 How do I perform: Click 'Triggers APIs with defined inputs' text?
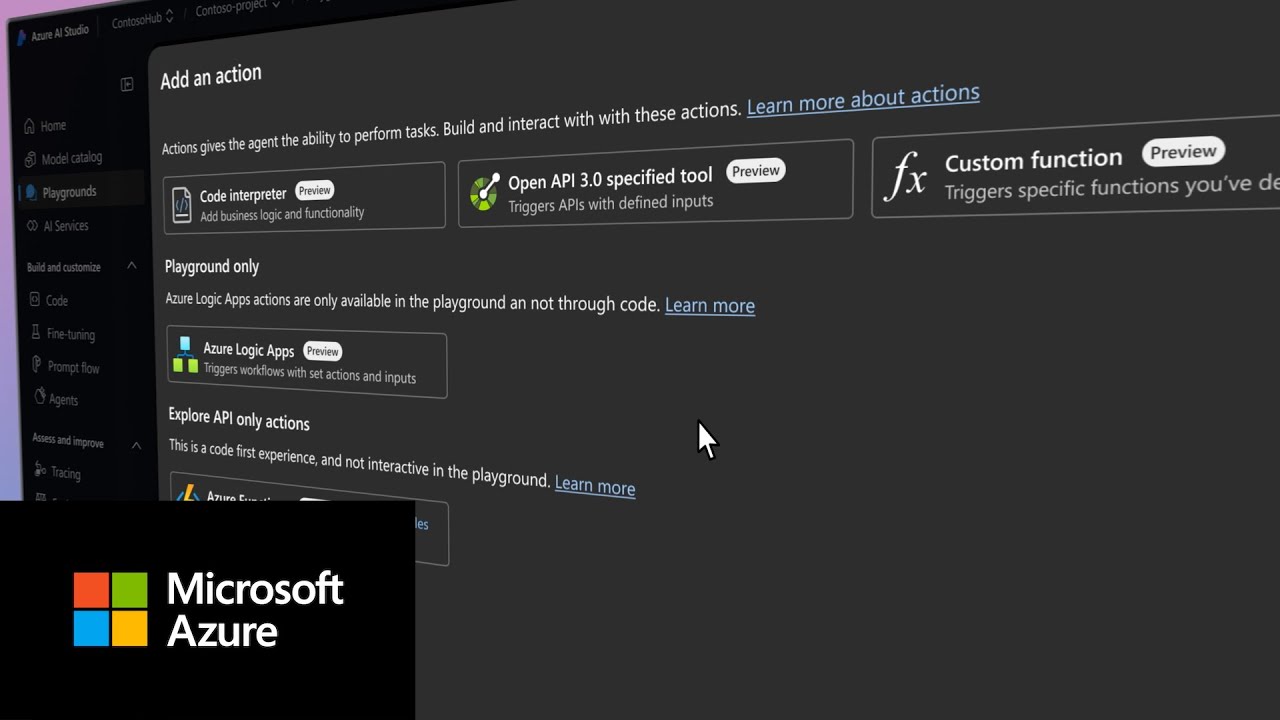coord(610,203)
